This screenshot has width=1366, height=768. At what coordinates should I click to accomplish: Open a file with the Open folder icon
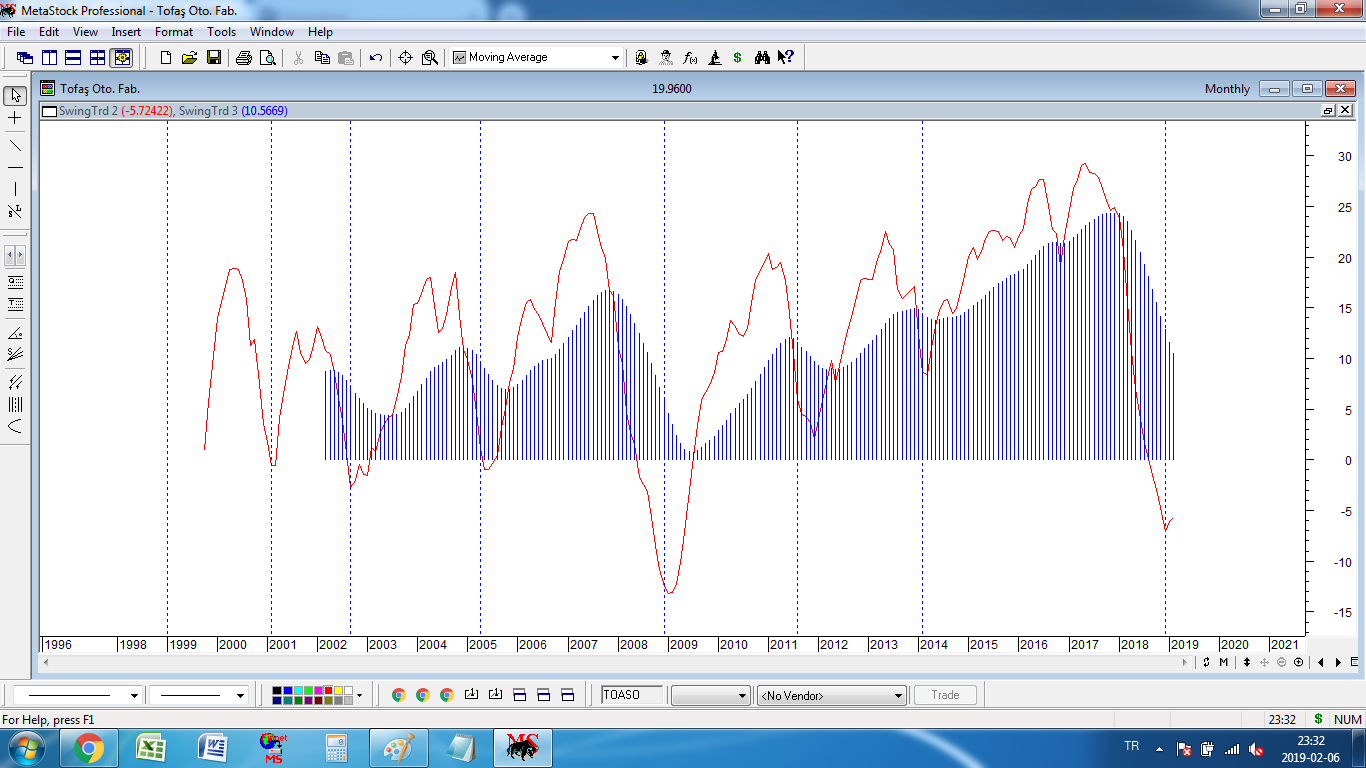[190, 58]
